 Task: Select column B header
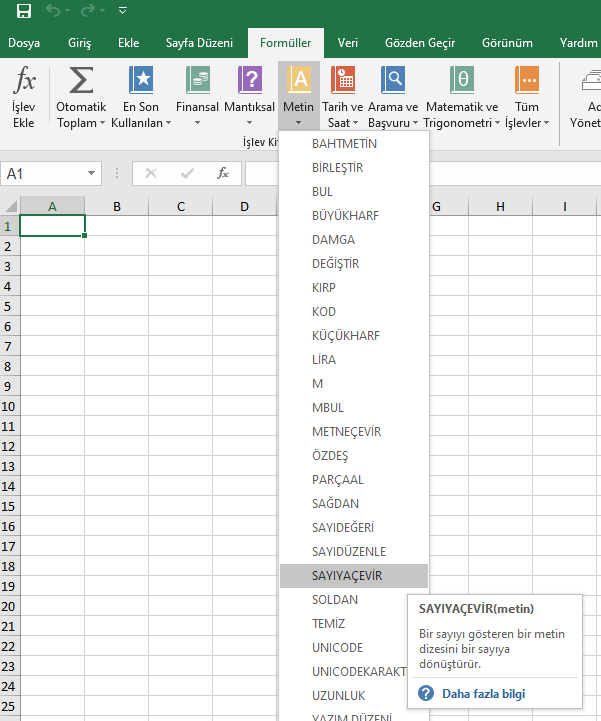[x=117, y=207]
